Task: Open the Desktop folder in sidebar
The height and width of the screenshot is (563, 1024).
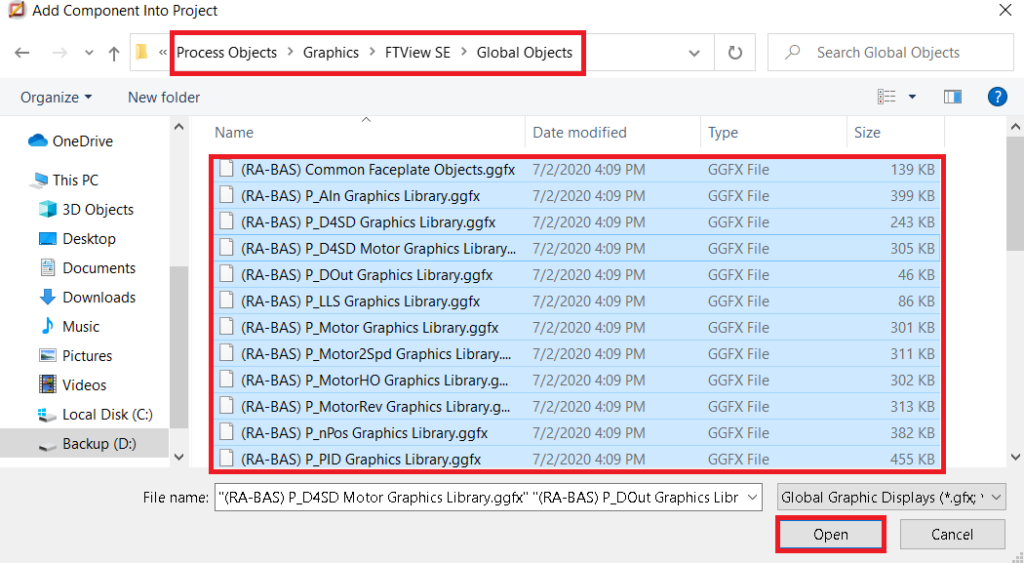Action: 77,238
